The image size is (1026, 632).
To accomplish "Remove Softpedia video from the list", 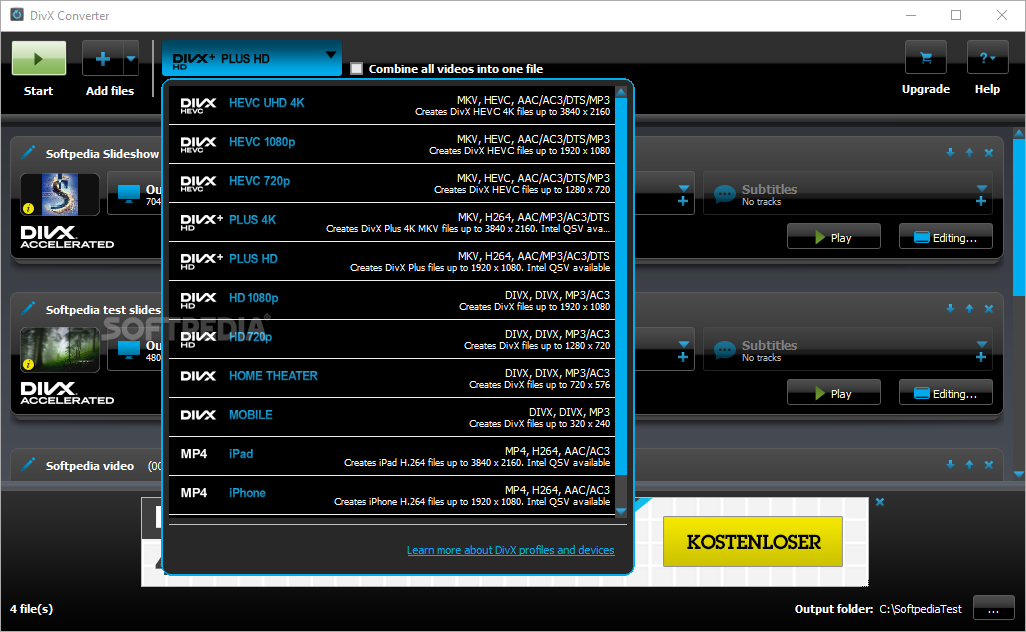I will pyautogui.click(x=989, y=465).
